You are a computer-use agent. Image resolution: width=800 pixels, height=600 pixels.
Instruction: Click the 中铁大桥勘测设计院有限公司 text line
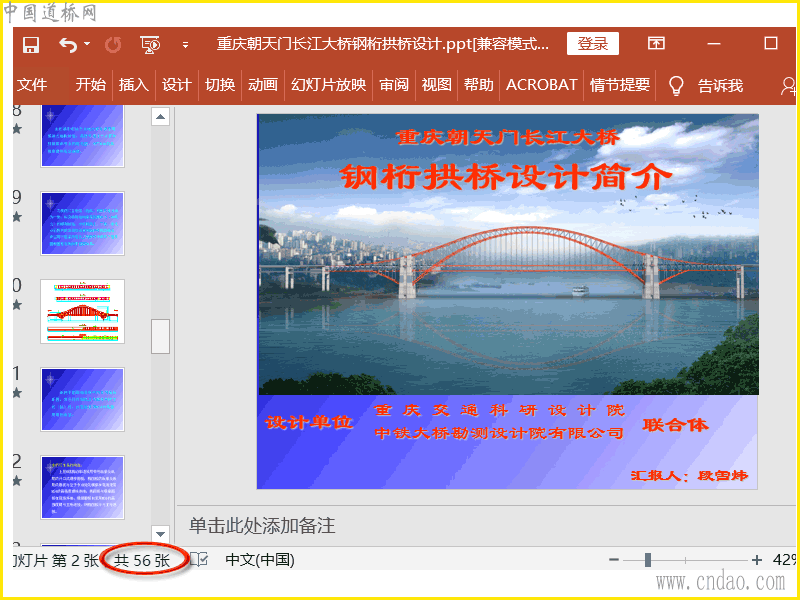pos(499,433)
